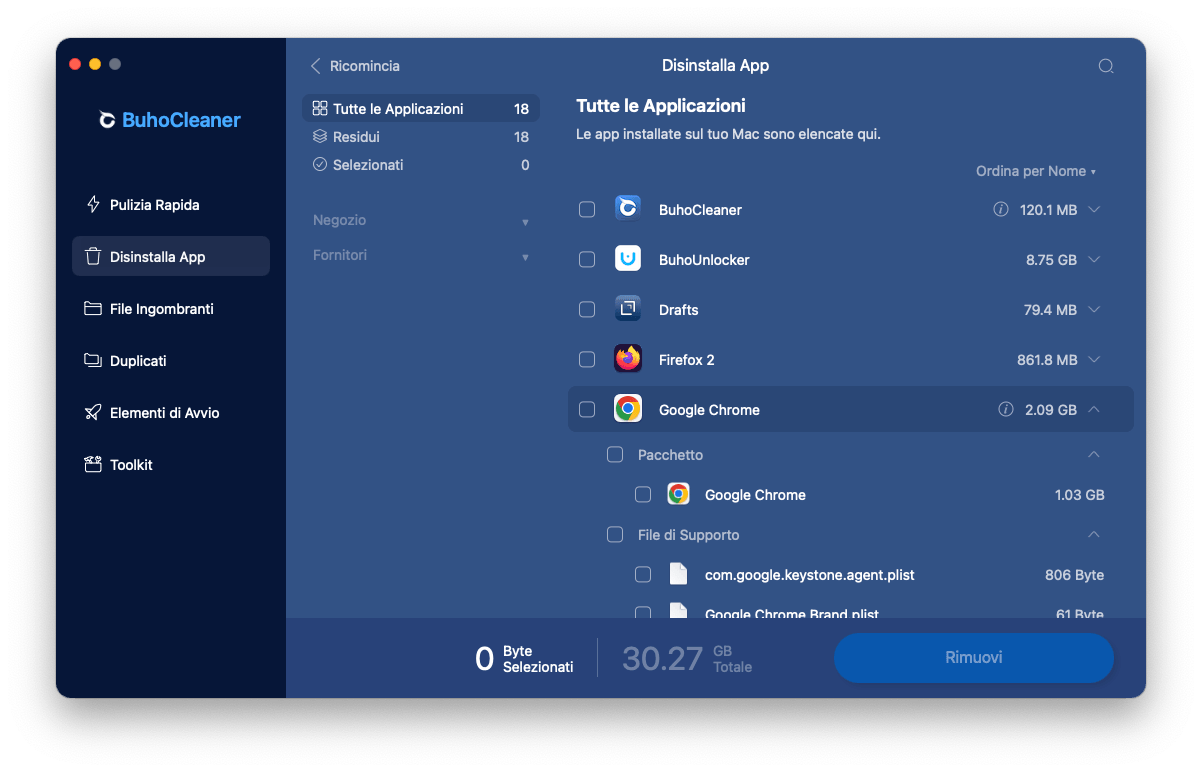
Task: Collapse the Google Chrome row chevron
Action: pos(1094,410)
